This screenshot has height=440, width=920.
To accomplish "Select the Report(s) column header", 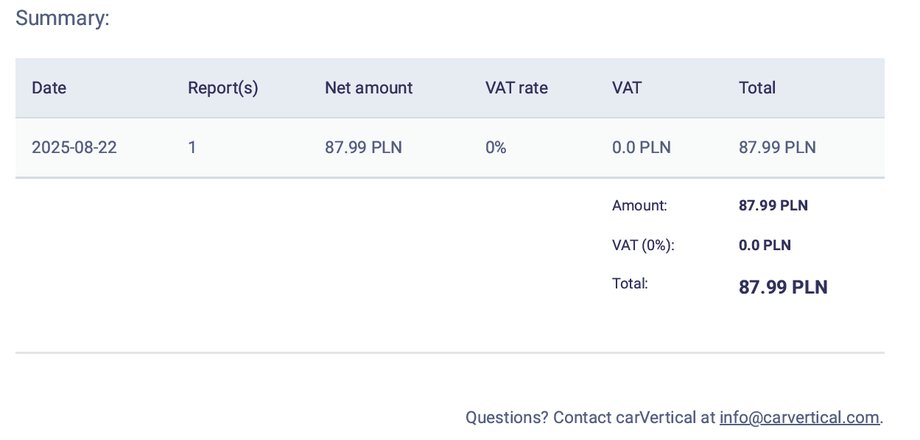I will [x=223, y=88].
